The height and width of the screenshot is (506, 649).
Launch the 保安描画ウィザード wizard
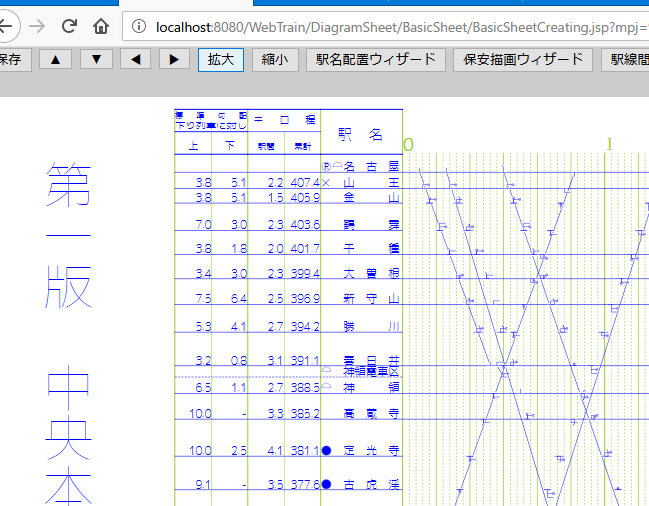coord(522,60)
